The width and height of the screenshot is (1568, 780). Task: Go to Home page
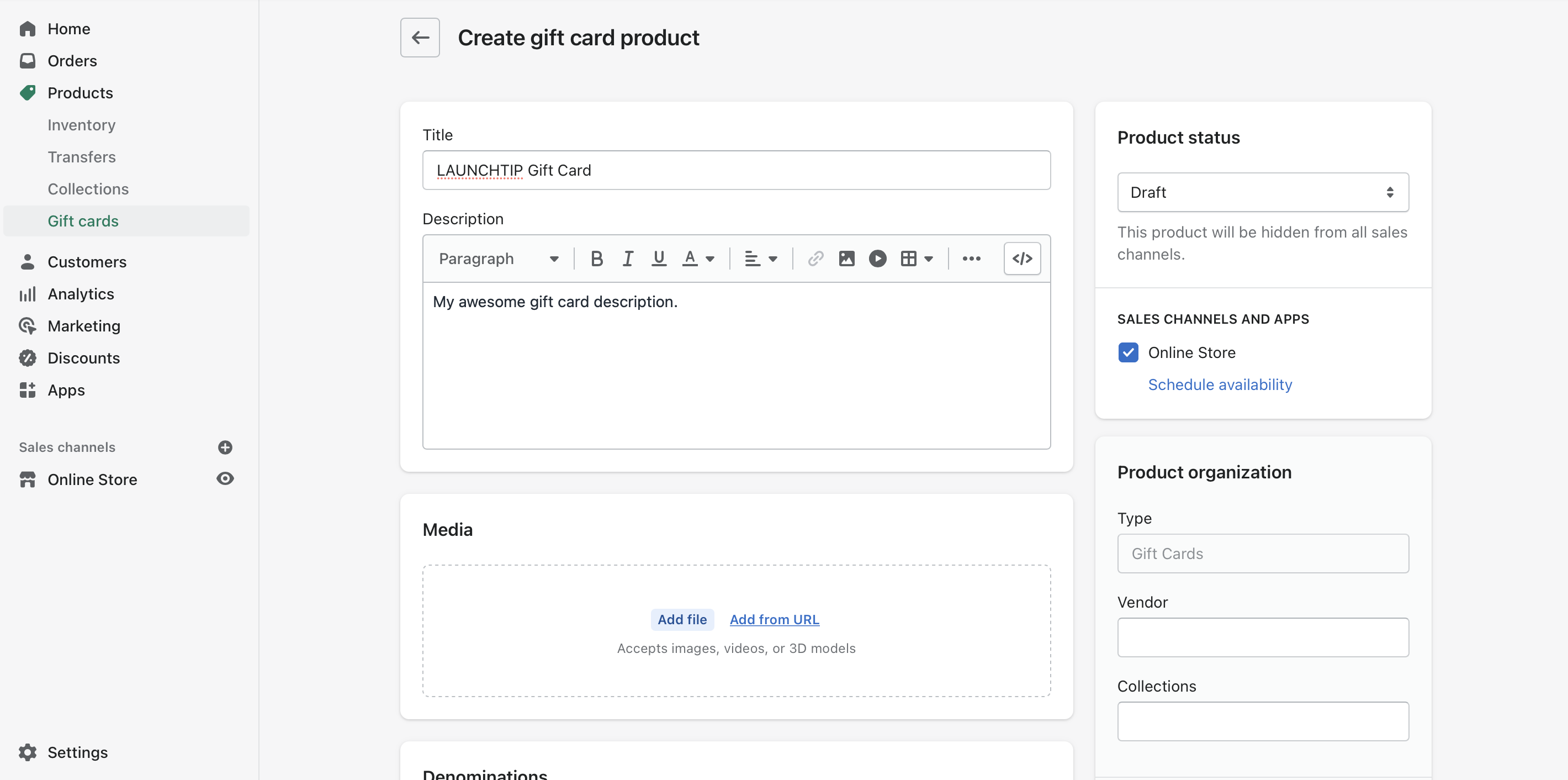coord(69,29)
